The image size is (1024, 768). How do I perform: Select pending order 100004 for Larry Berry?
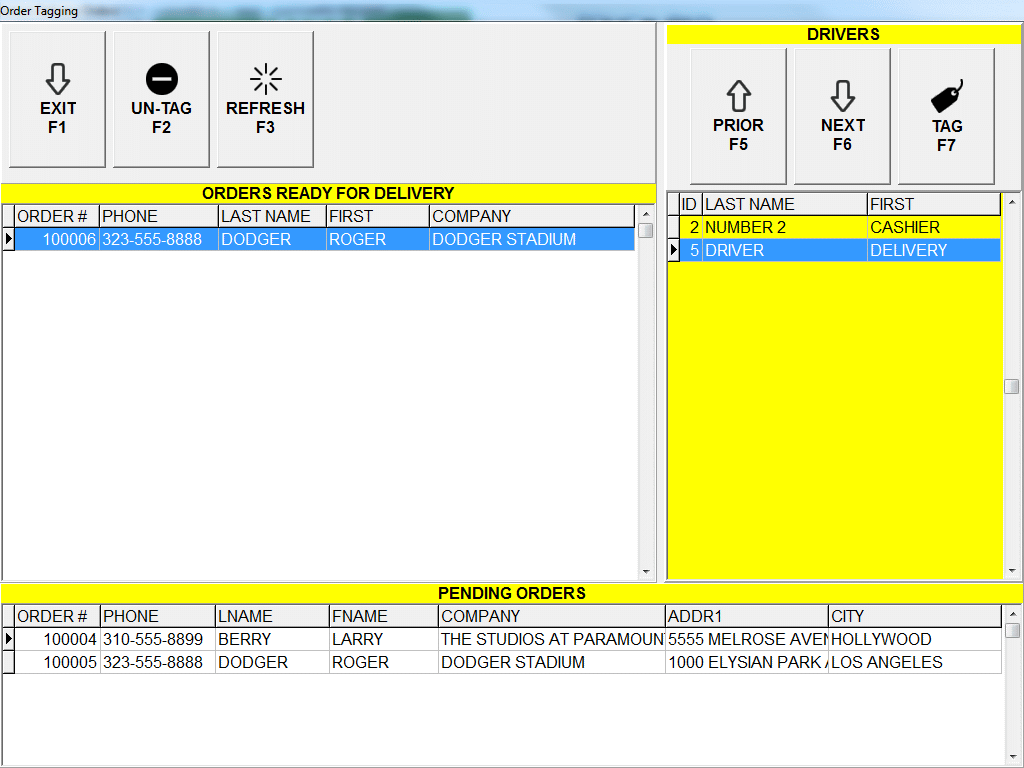[400, 640]
